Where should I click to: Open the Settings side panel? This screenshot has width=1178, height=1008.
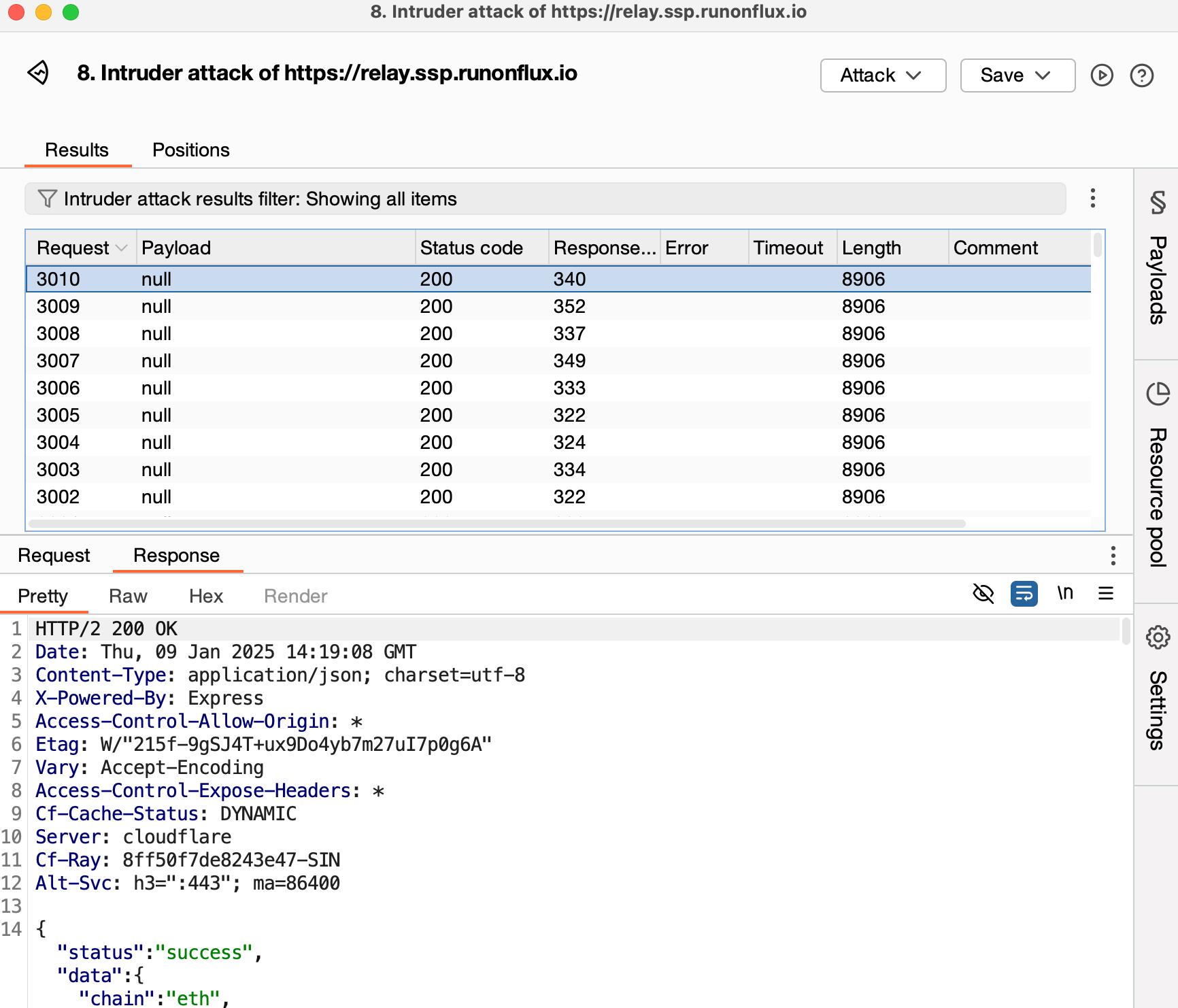point(1157,694)
